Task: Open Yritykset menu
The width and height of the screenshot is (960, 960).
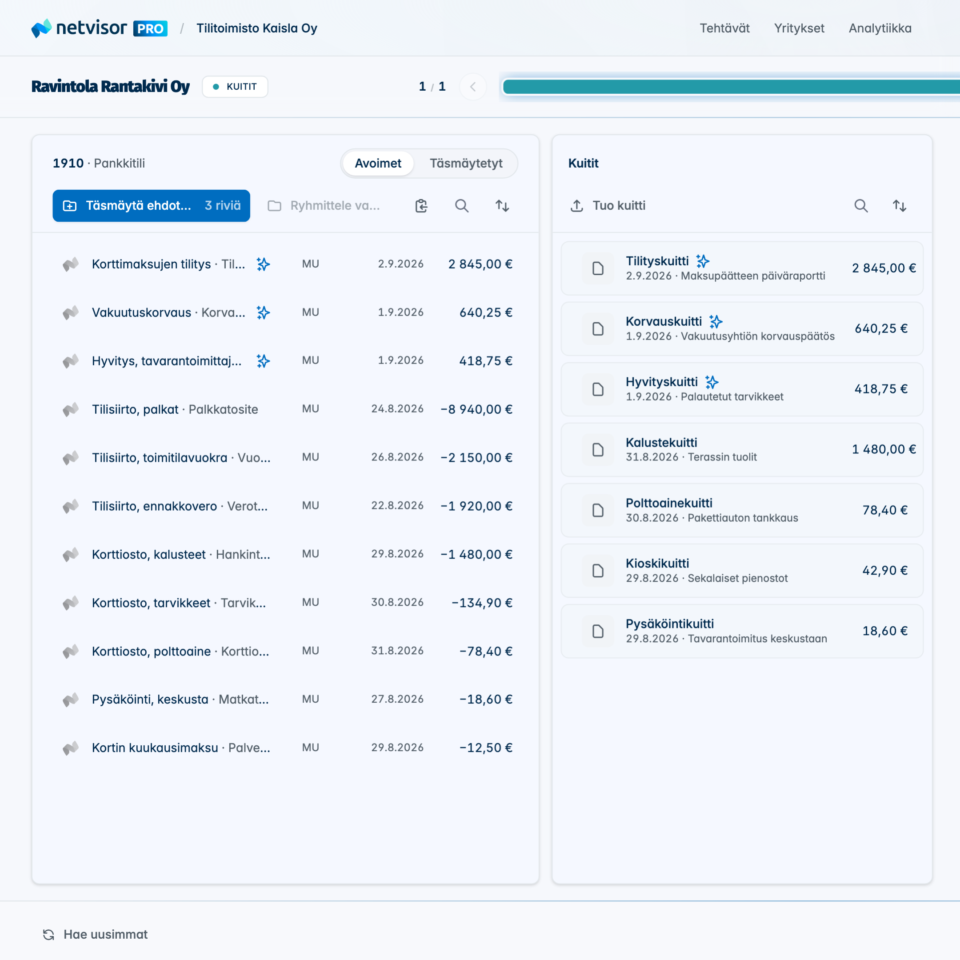Action: (x=799, y=28)
